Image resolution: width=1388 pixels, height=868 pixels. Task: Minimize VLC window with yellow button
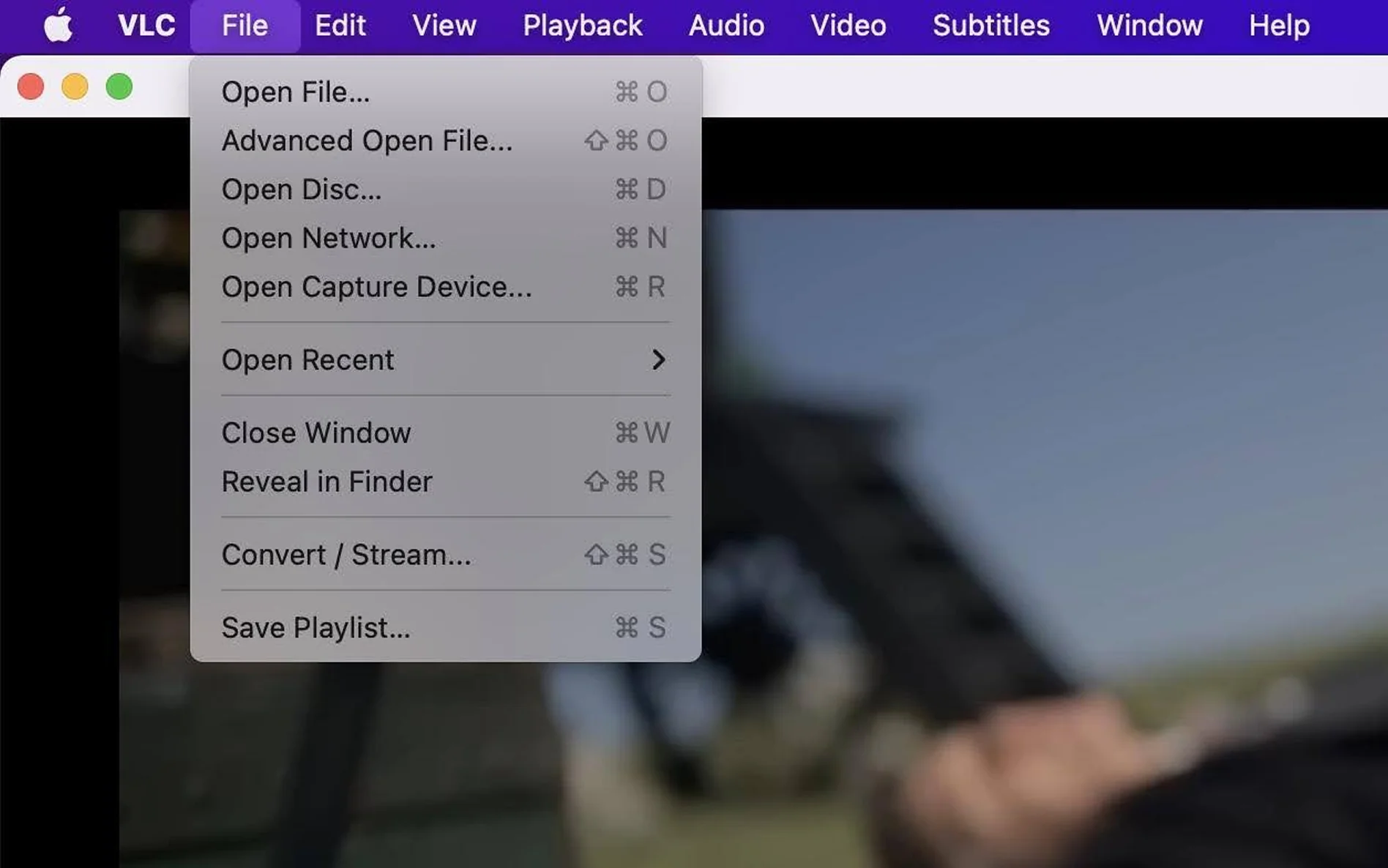coord(75,86)
